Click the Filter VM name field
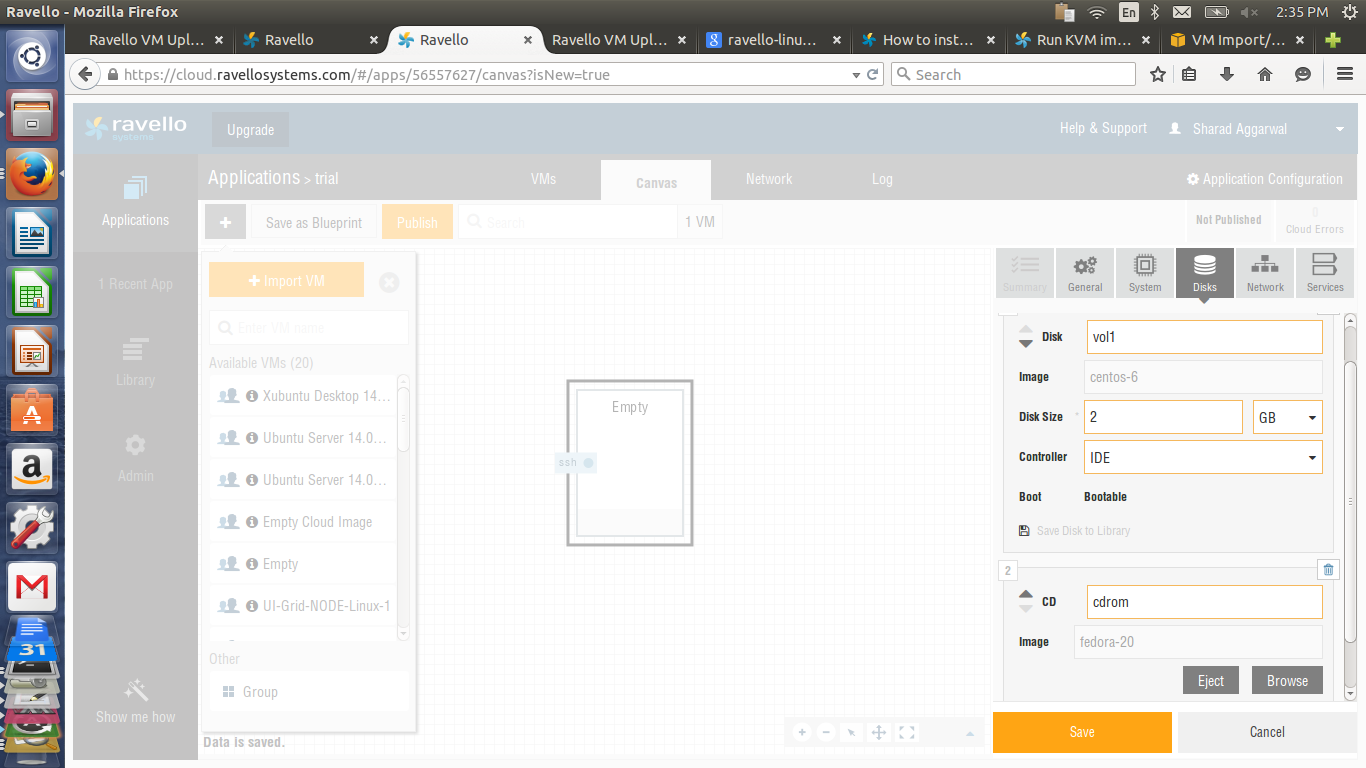The width and height of the screenshot is (1366, 768). coord(309,328)
